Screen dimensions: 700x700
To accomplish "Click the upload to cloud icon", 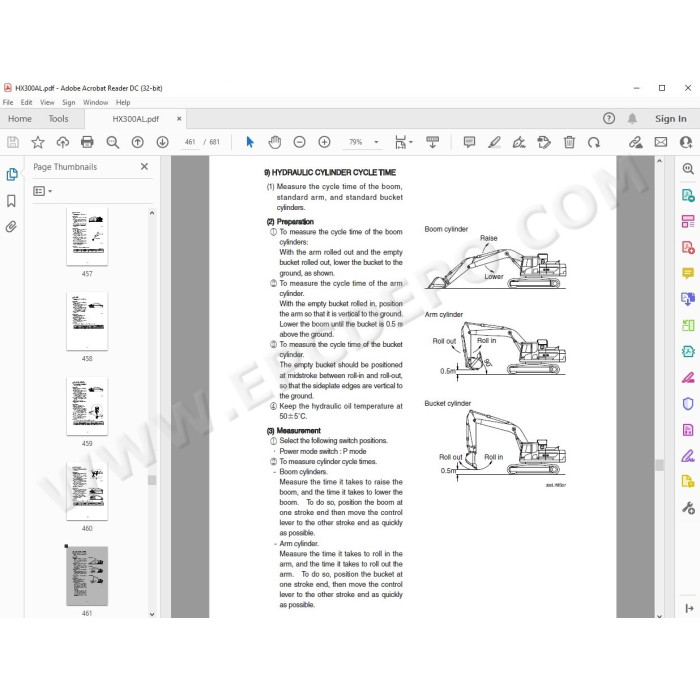I will [62, 142].
